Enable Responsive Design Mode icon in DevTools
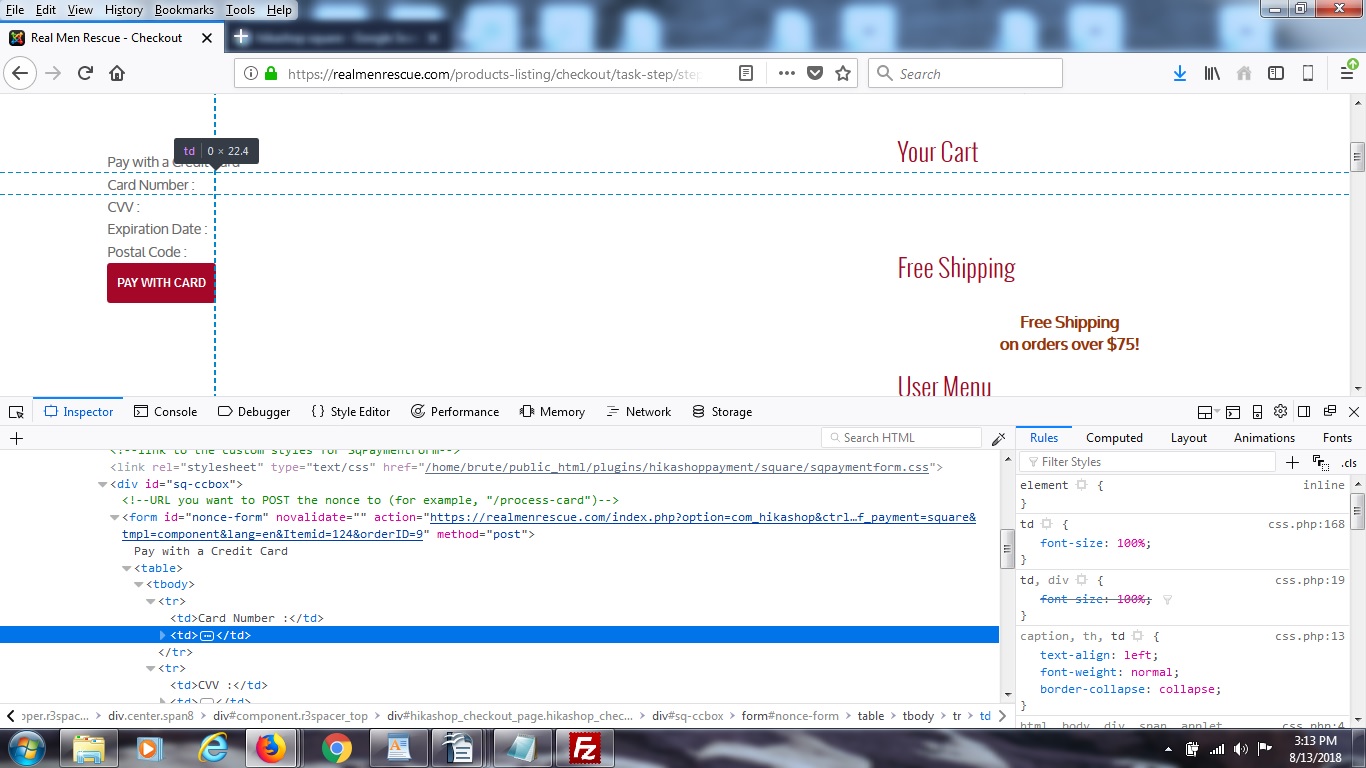The width and height of the screenshot is (1366, 768). point(1257,412)
